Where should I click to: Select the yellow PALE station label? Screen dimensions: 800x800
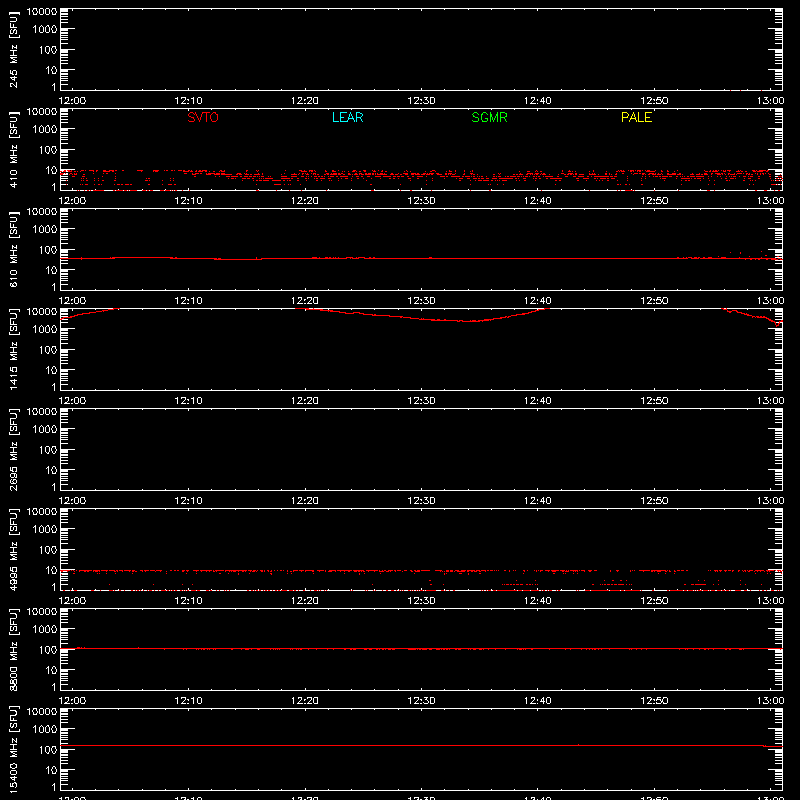[636, 117]
